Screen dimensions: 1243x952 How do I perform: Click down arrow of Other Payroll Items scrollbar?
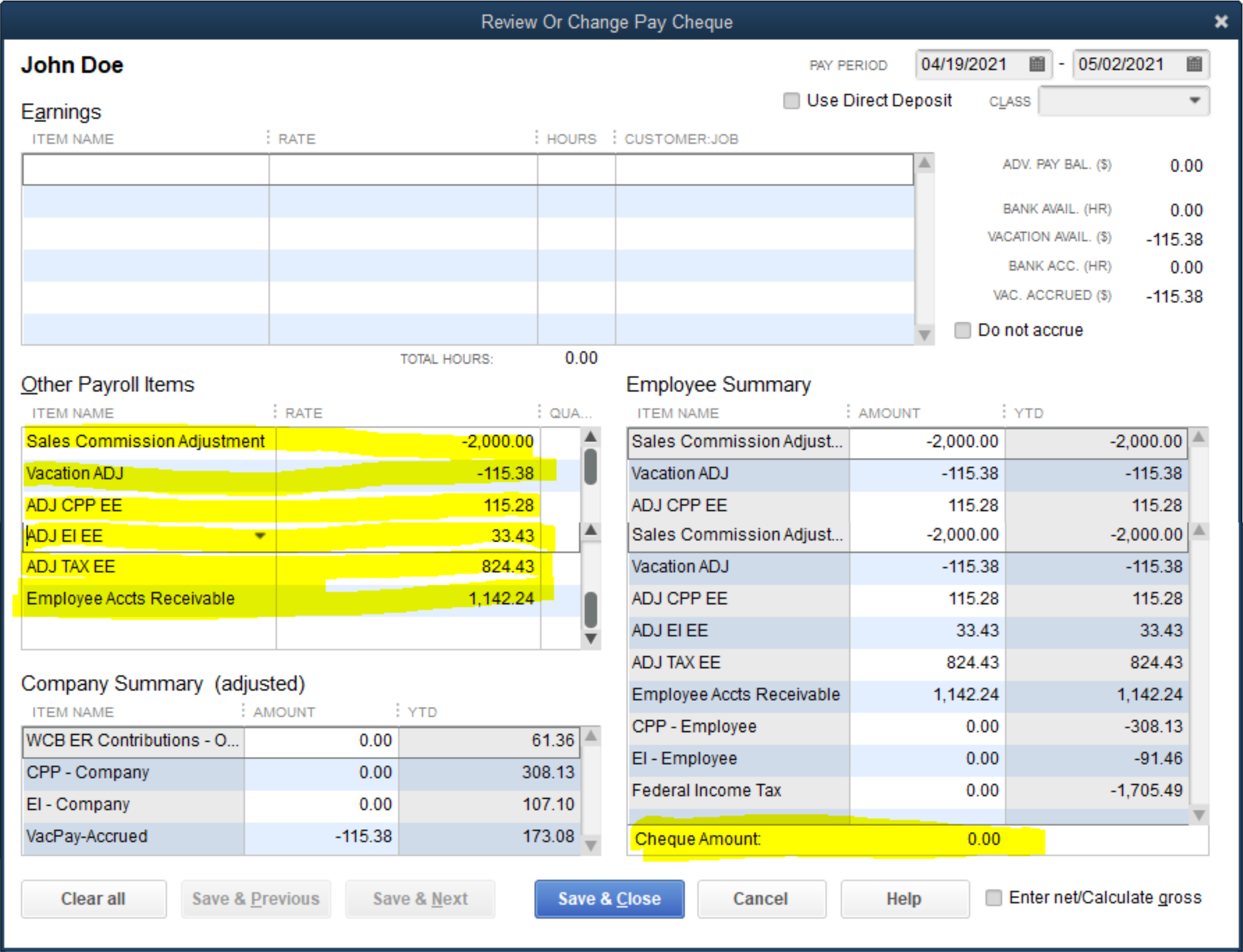click(590, 639)
